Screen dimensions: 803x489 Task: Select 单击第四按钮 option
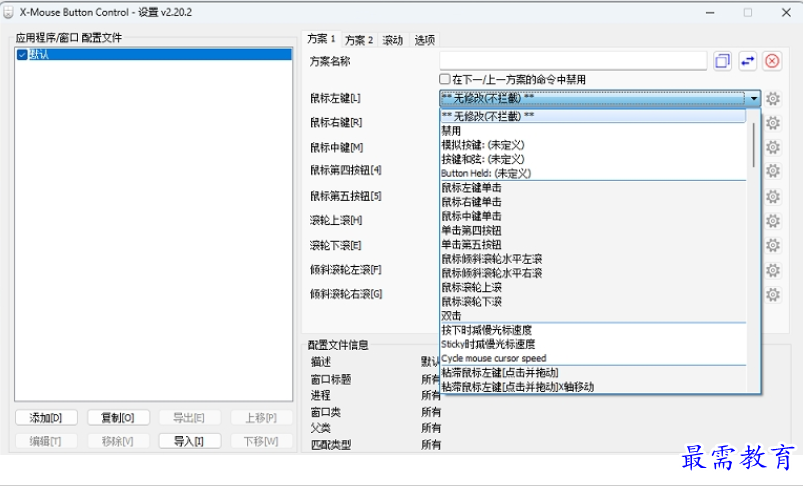[x=593, y=230]
